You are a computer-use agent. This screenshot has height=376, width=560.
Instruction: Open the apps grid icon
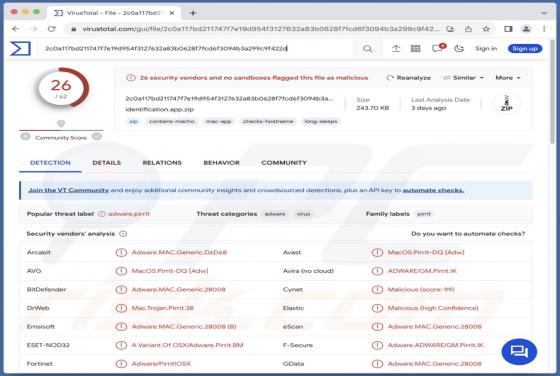tap(415, 49)
